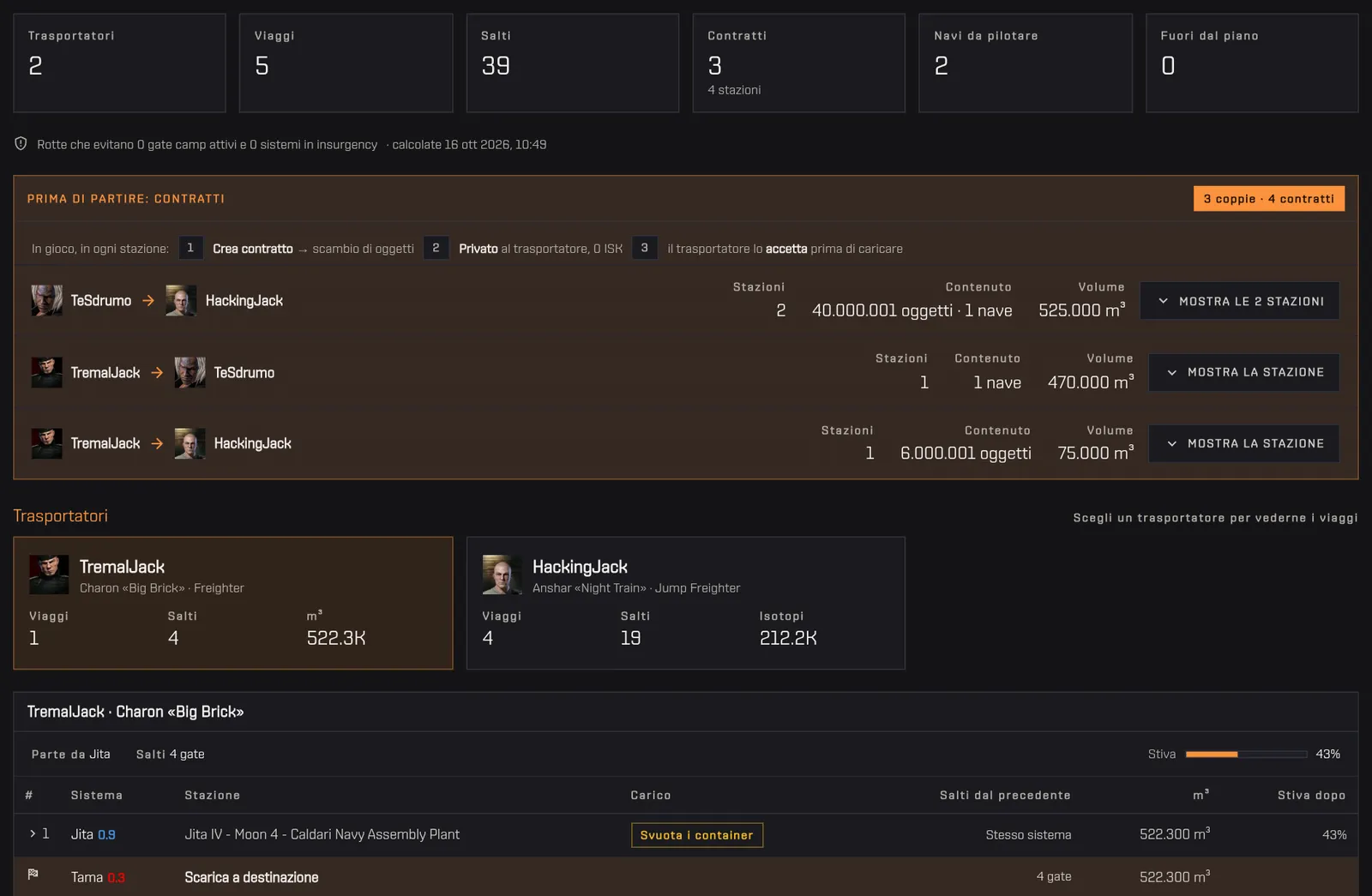Expand "Mostra la stazione" for TremalJack → TeSdrumo

pos(1243,372)
